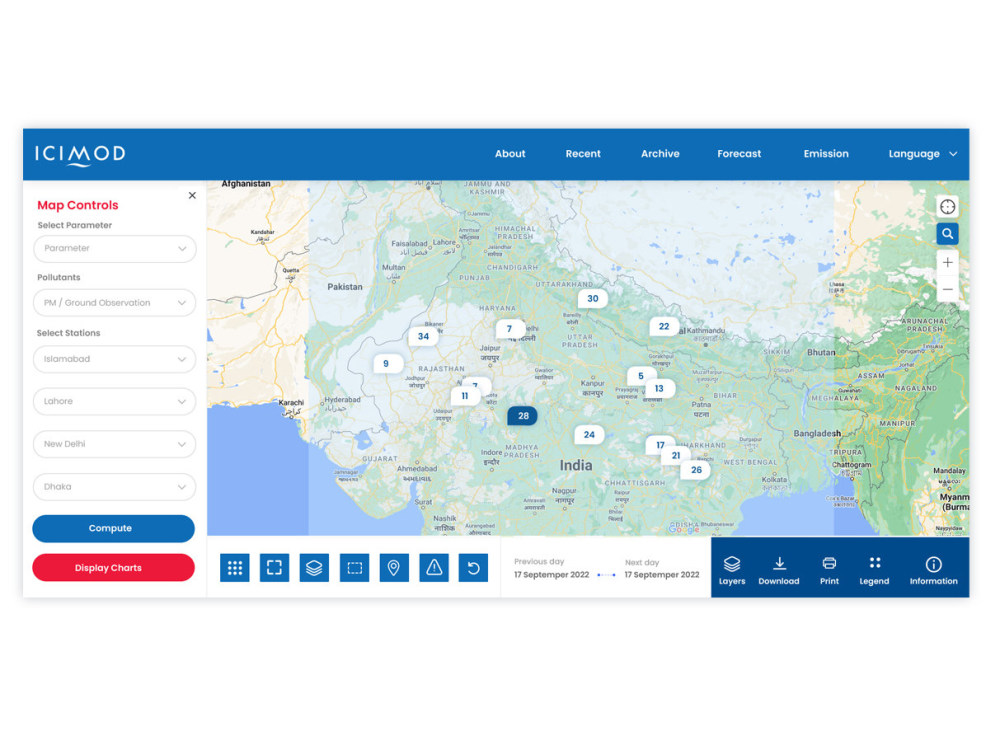Click the 11 map marker
1000x750 pixels.
[465, 396]
